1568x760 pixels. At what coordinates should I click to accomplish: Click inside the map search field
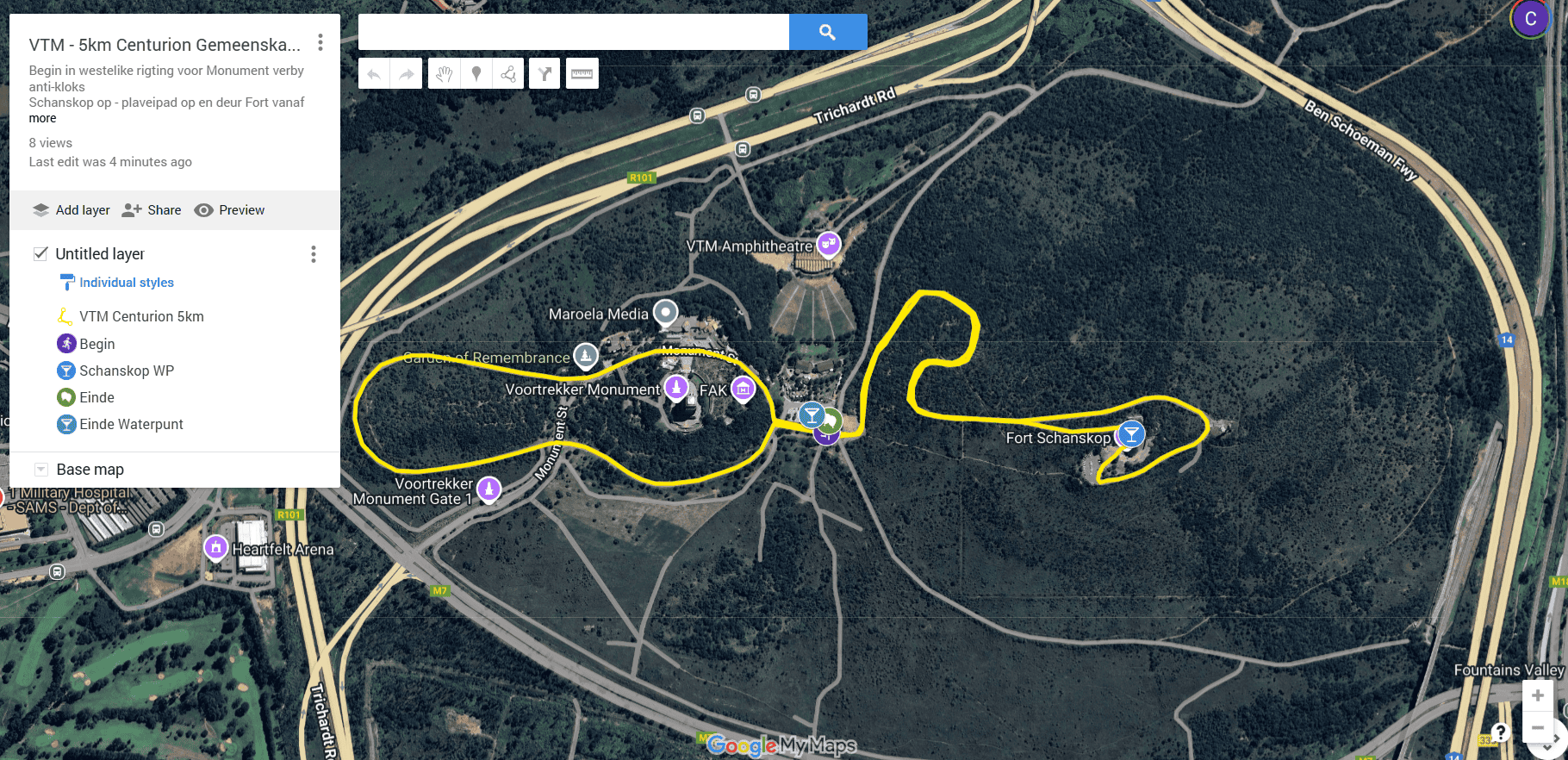574,32
